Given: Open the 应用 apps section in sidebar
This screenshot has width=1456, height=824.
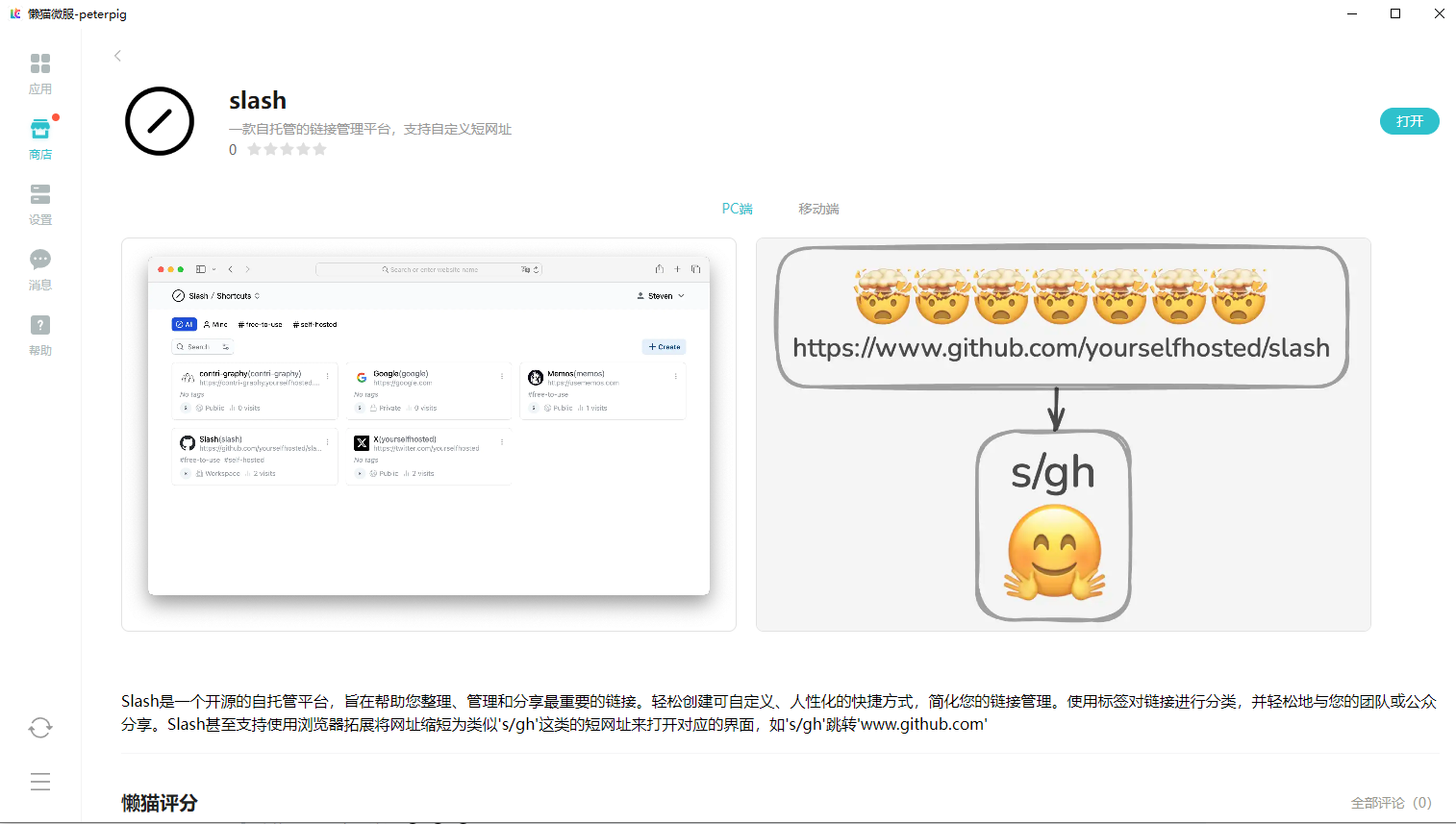Looking at the screenshot, I should pyautogui.click(x=40, y=74).
